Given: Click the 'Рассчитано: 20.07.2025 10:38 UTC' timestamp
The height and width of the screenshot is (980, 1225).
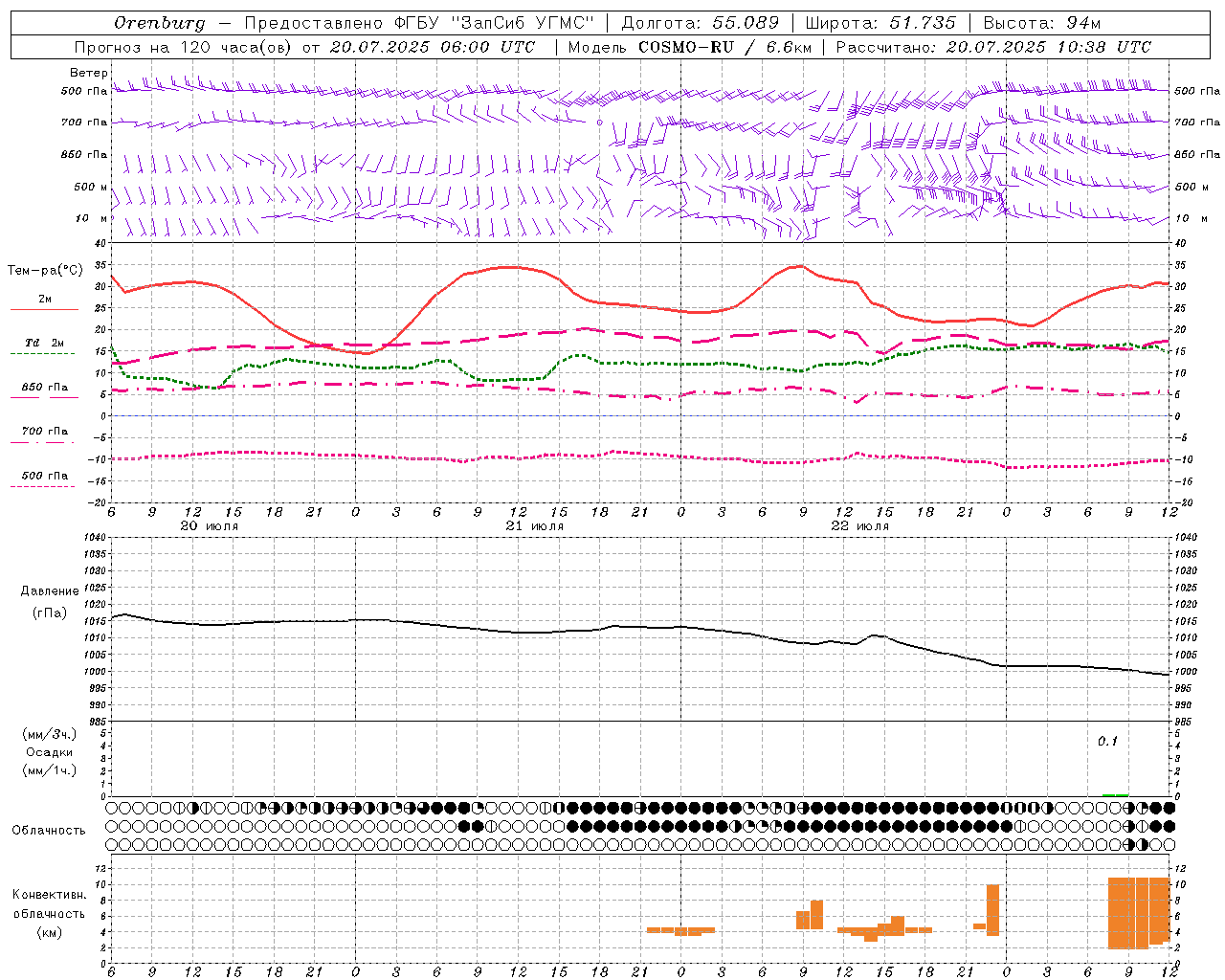Looking at the screenshot, I should point(993,47).
